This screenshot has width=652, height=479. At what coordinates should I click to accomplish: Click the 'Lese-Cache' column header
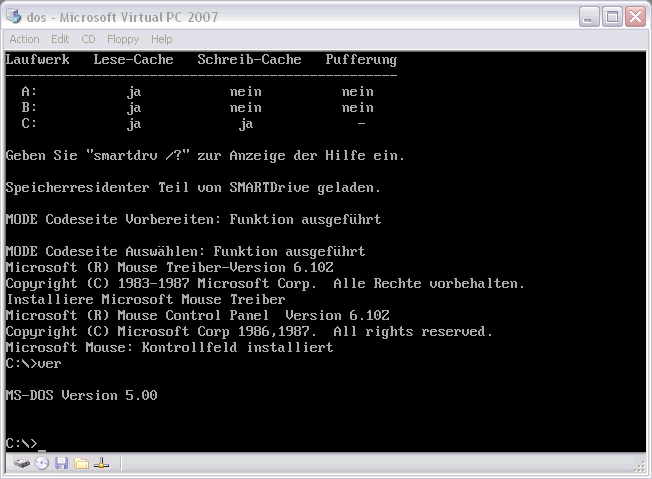coord(133,59)
